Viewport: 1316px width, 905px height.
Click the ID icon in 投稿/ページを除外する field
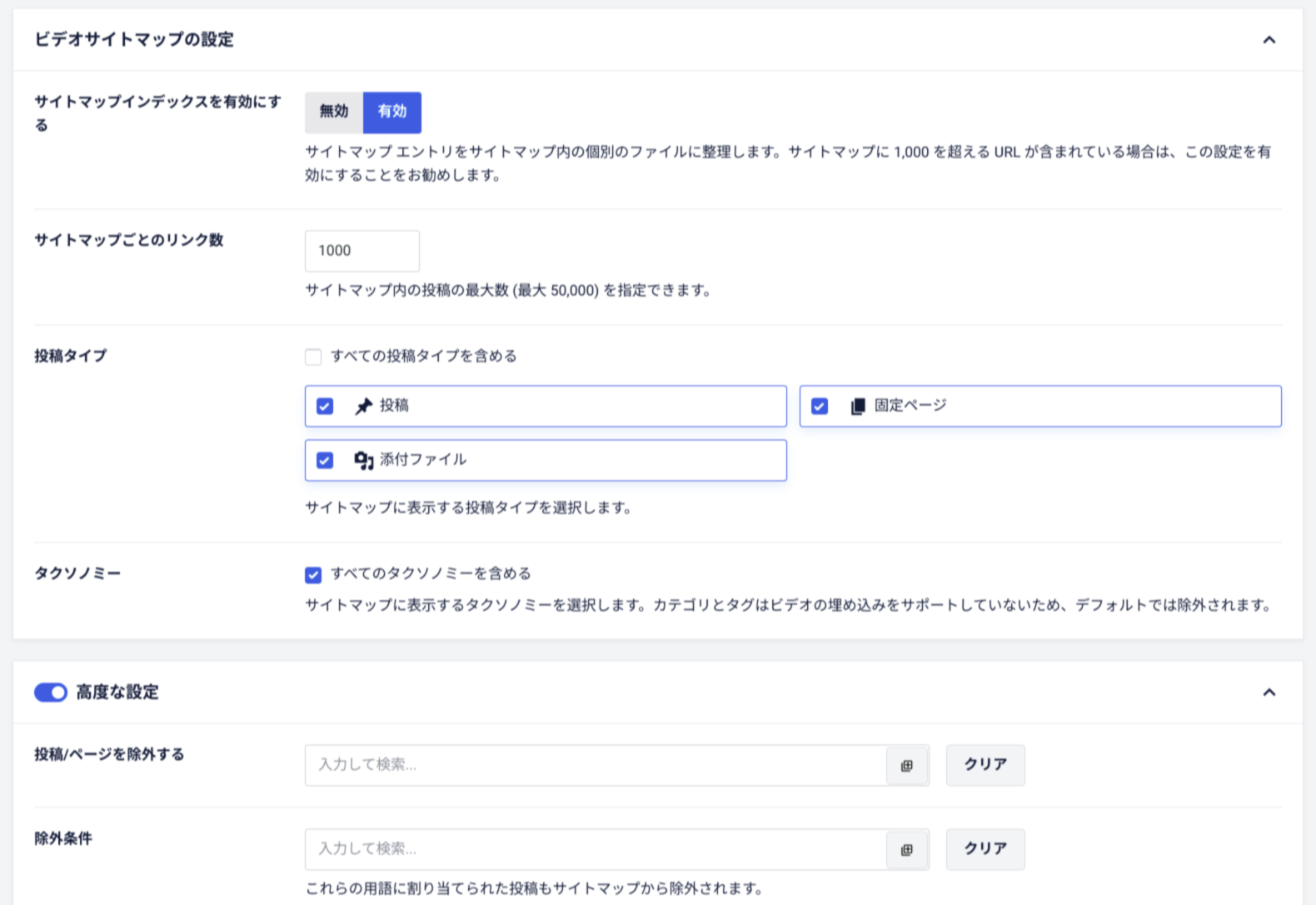coord(907,765)
